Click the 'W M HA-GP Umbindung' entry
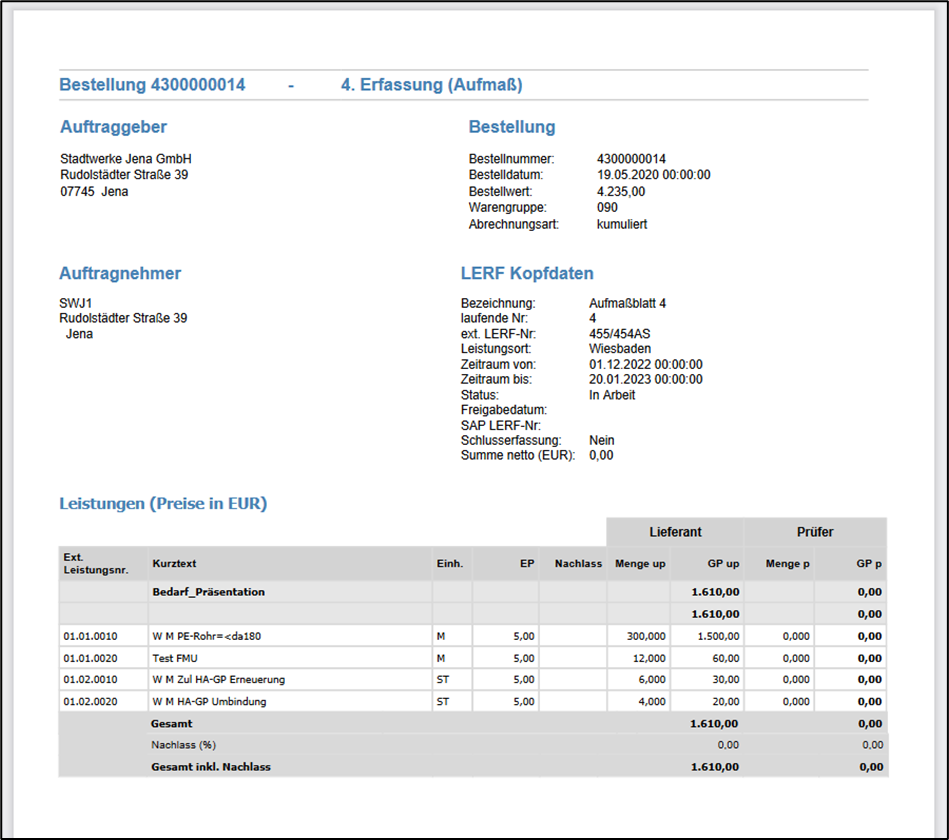Image resolution: width=949 pixels, height=840 pixels. click(209, 702)
